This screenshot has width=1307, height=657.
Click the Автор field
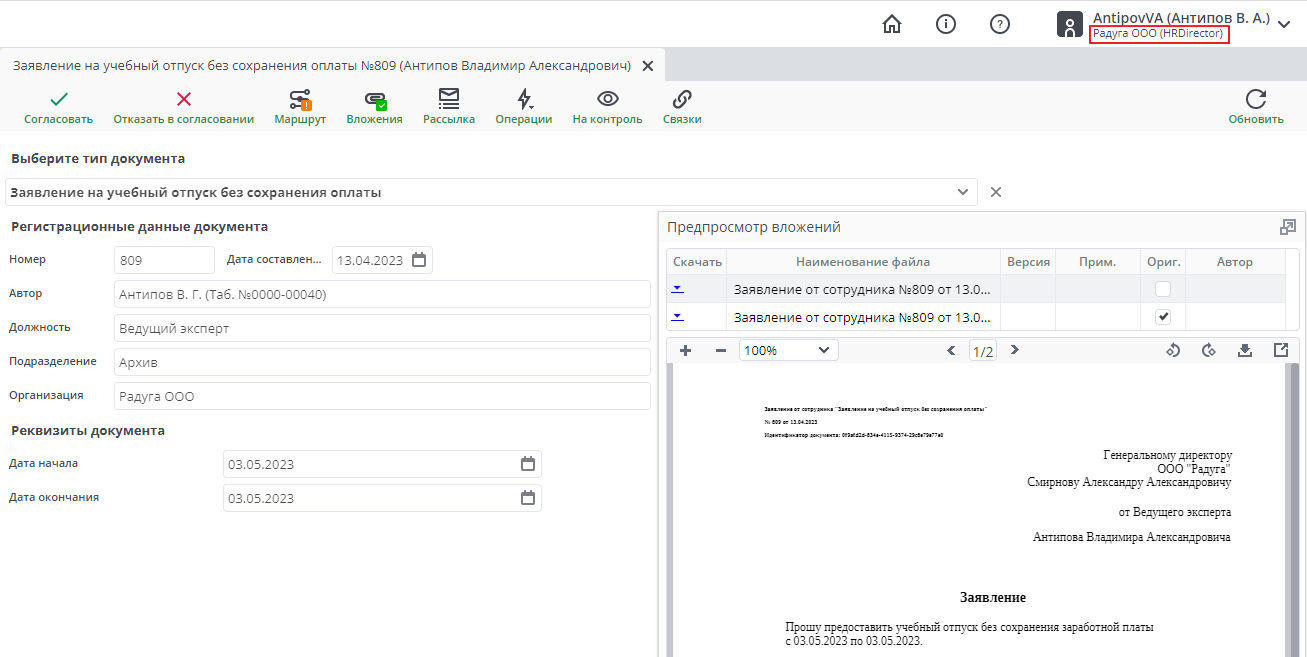point(383,294)
